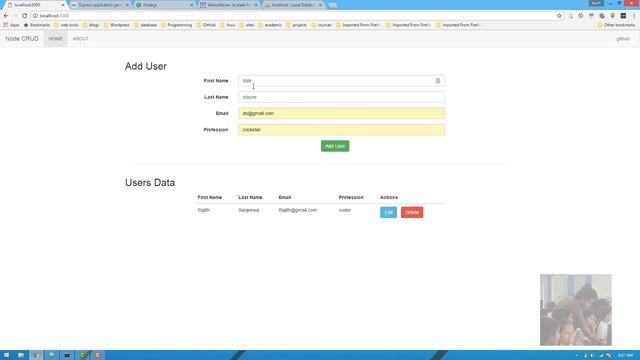Open the Wordpress bookmark folder

(x=117, y=25)
